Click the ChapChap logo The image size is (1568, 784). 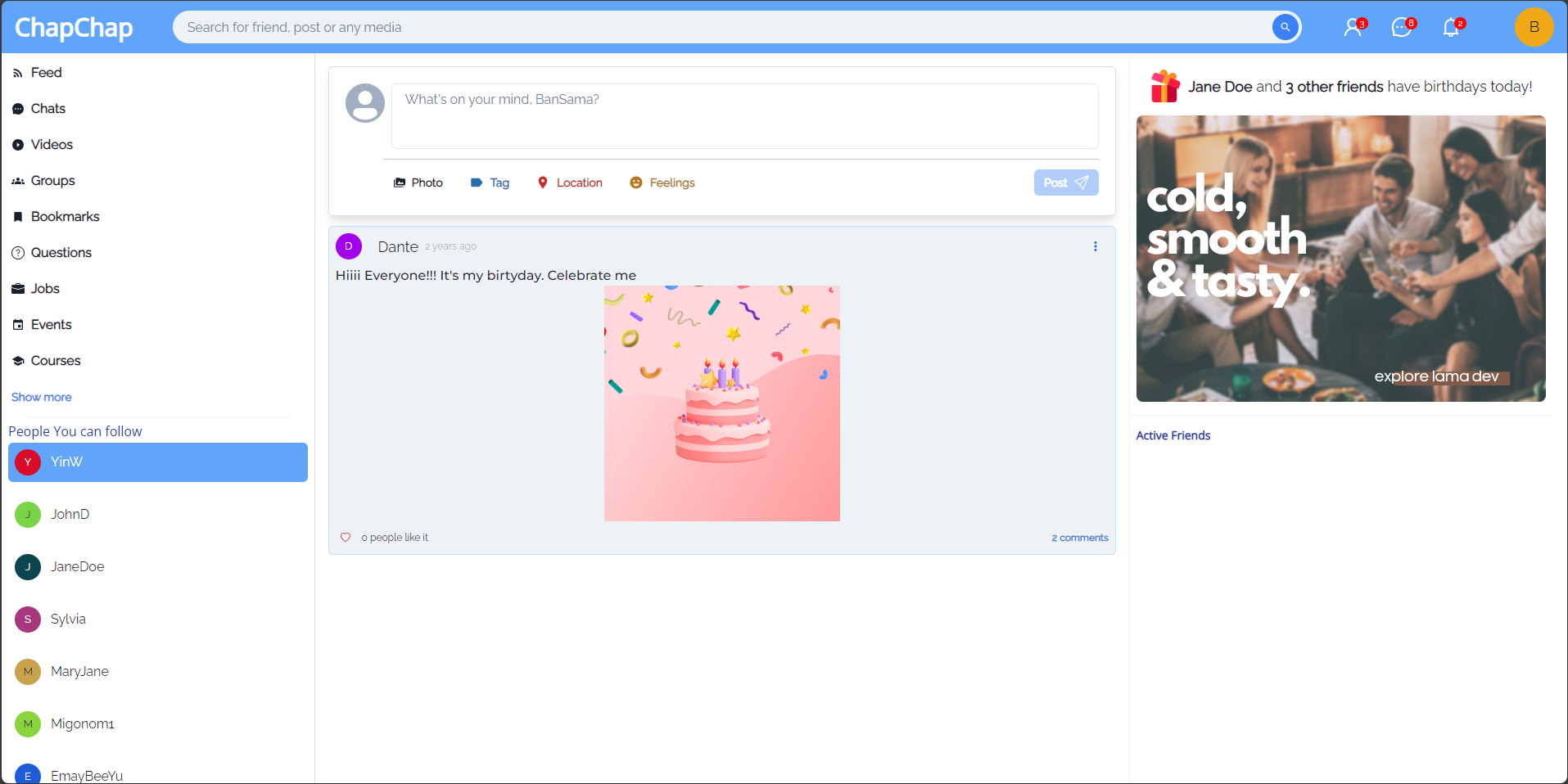coord(74,28)
